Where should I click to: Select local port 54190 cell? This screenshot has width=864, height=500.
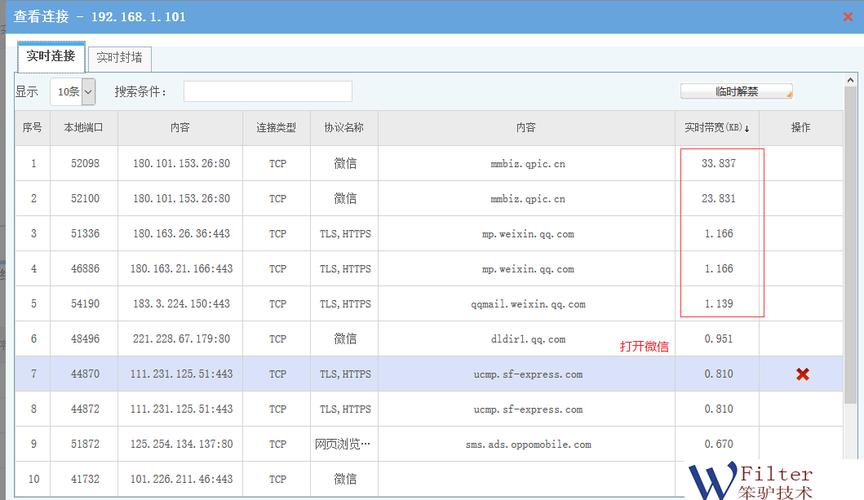point(85,304)
